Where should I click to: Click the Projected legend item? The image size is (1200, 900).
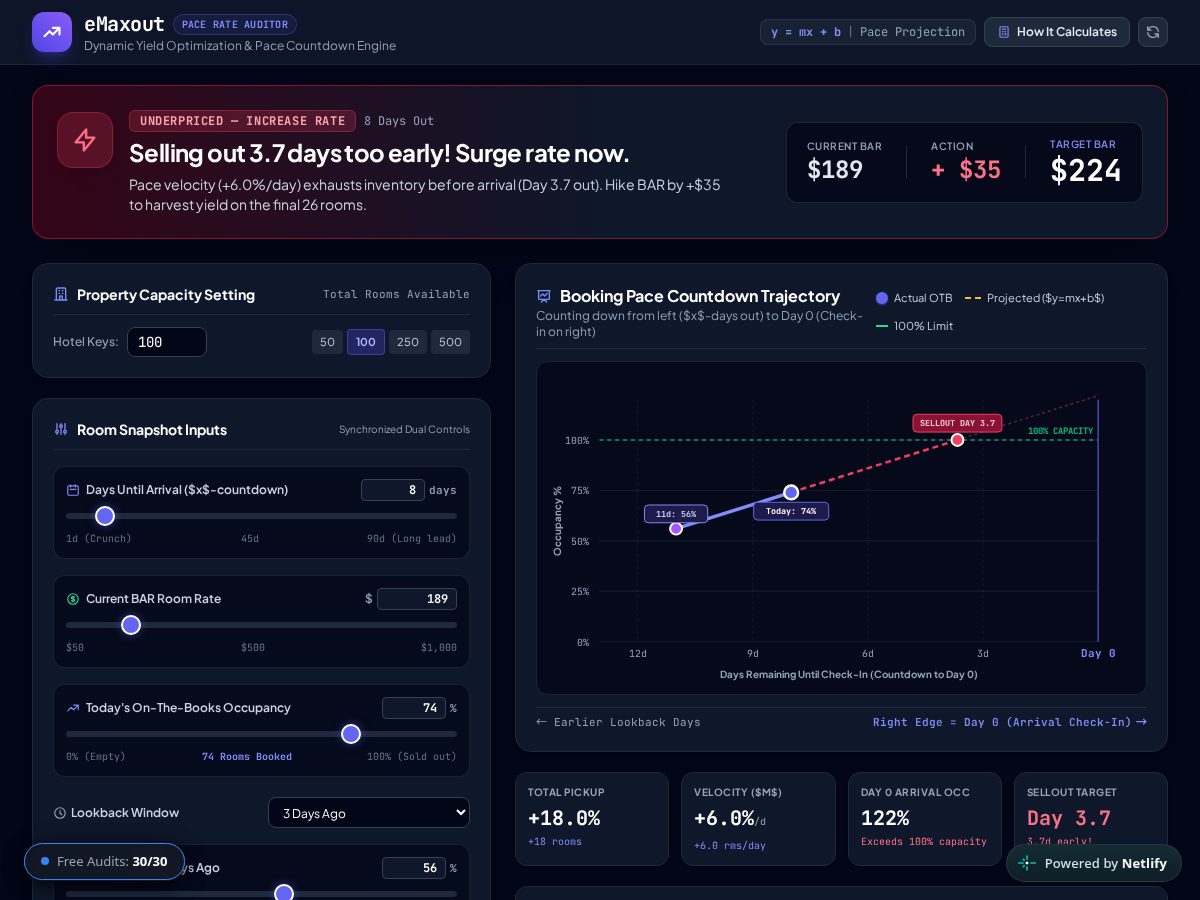1034,298
